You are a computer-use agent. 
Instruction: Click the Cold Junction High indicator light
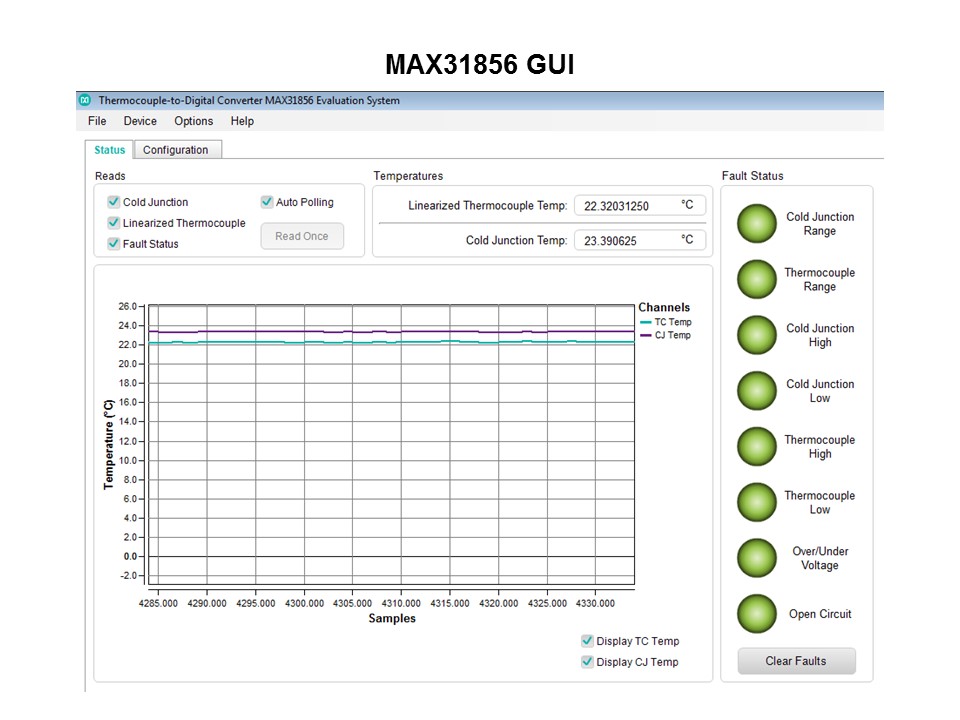coord(757,336)
